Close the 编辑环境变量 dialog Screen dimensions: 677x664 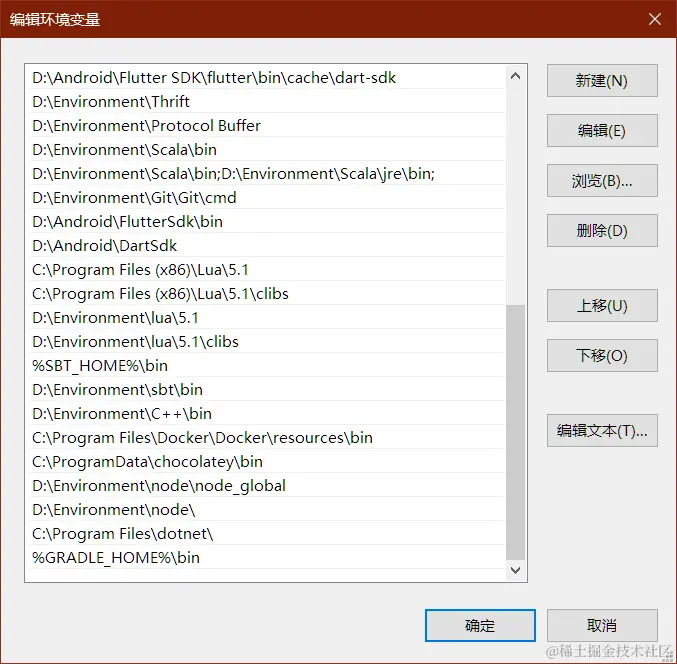coord(655,19)
